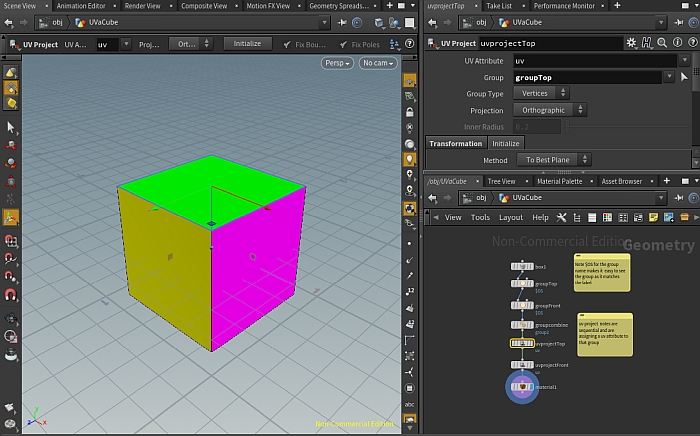This screenshot has height=436, width=700.
Task: Select the uvprojectFront node in network
Action: [x=522, y=365]
